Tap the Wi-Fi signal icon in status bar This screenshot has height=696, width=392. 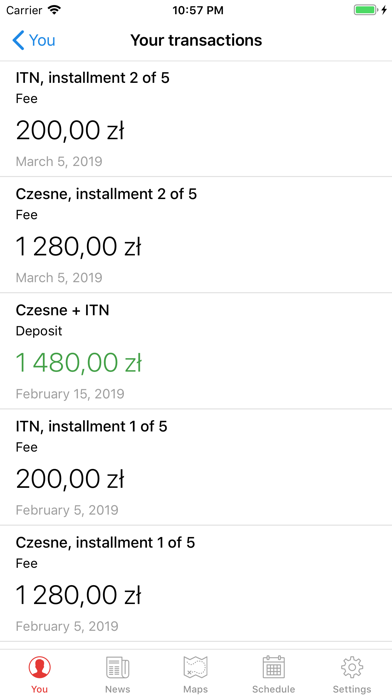tap(55, 10)
